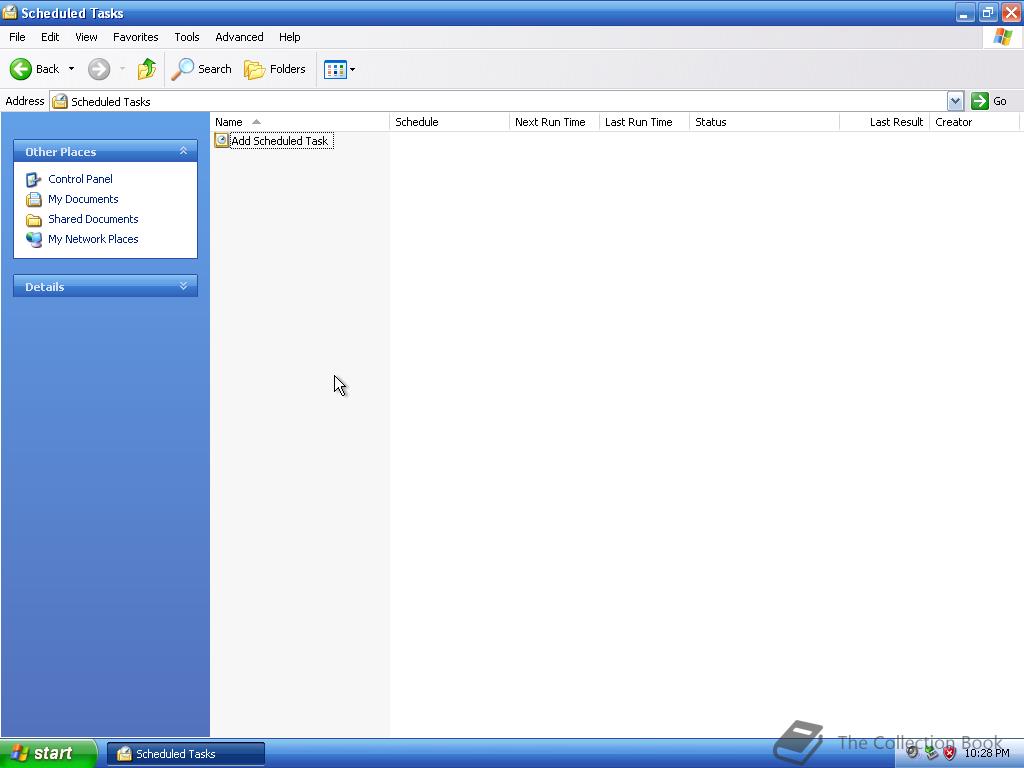Screen dimensions: 1024x768
Task: Open the Control Panel link
Action: [x=80, y=179]
